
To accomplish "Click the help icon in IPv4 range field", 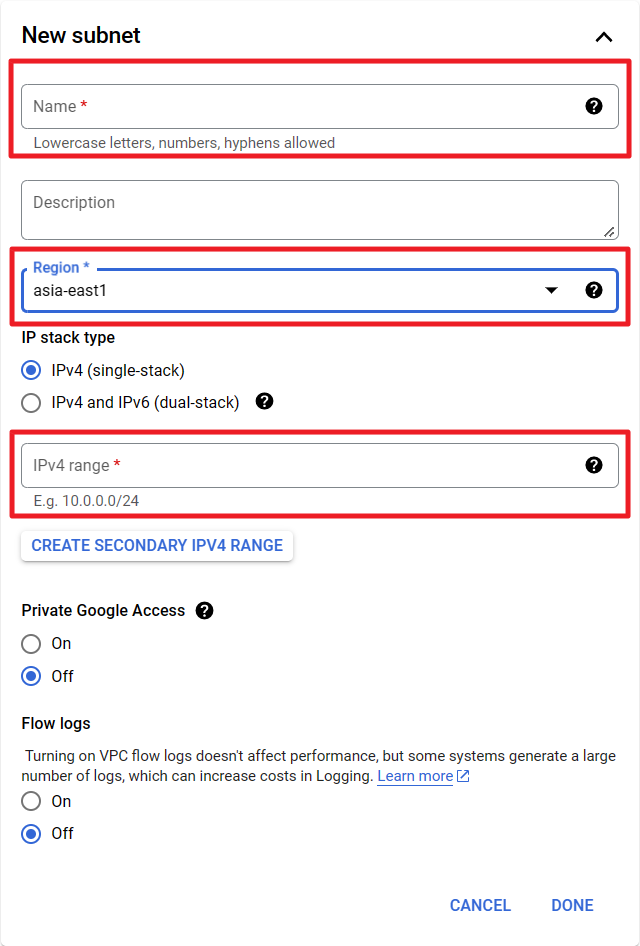I will point(594,465).
